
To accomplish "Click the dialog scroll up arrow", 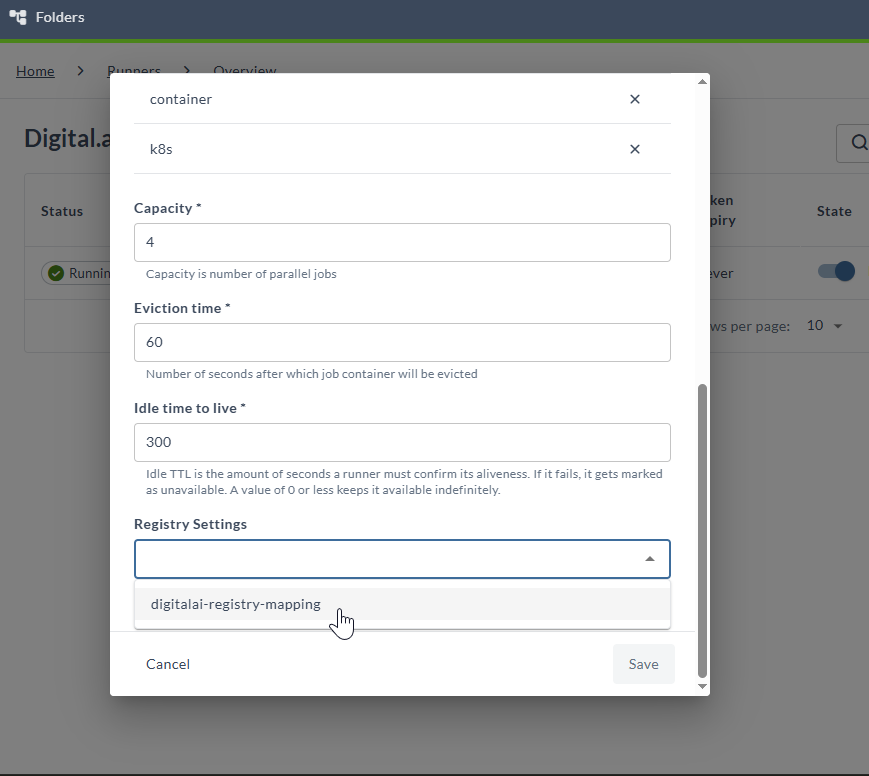I will pyautogui.click(x=702, y=81).
